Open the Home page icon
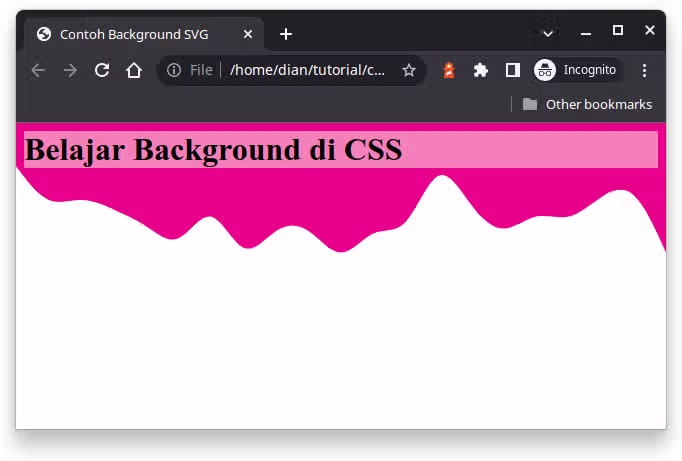The width and height of the screenshot is (682, 461). click(134, 70)
